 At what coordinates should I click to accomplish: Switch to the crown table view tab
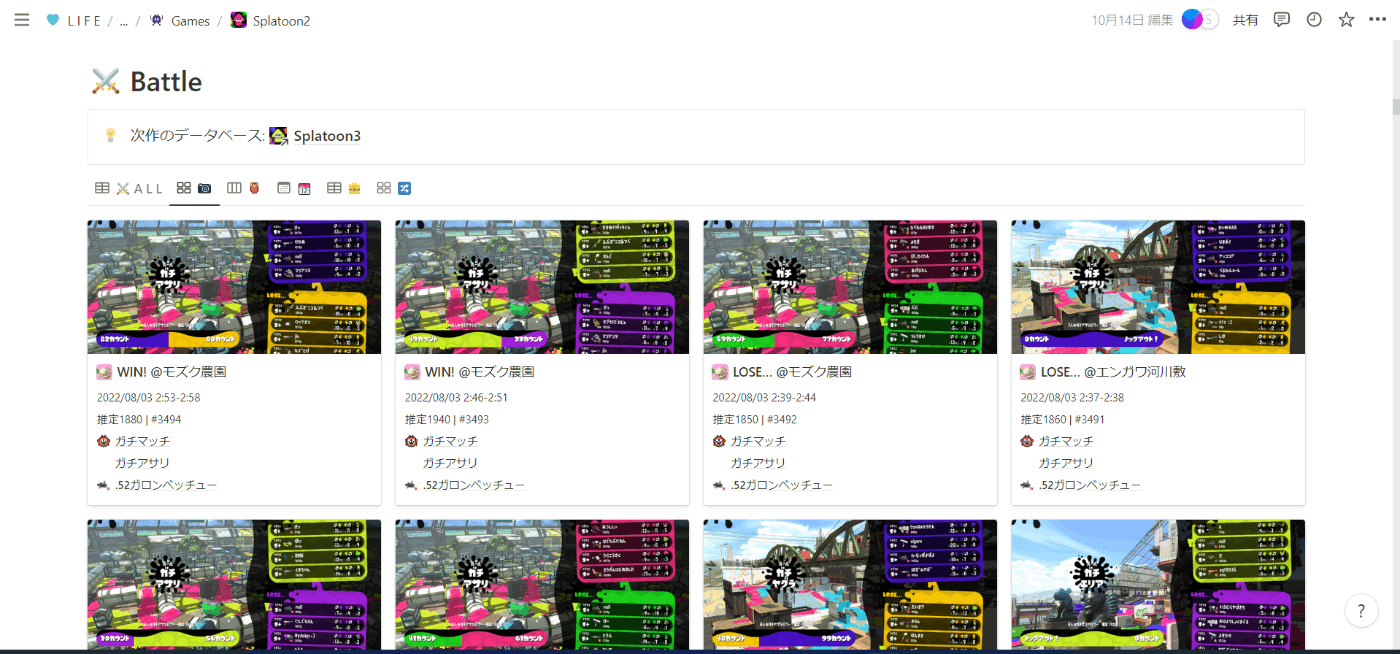pos(344,188)
